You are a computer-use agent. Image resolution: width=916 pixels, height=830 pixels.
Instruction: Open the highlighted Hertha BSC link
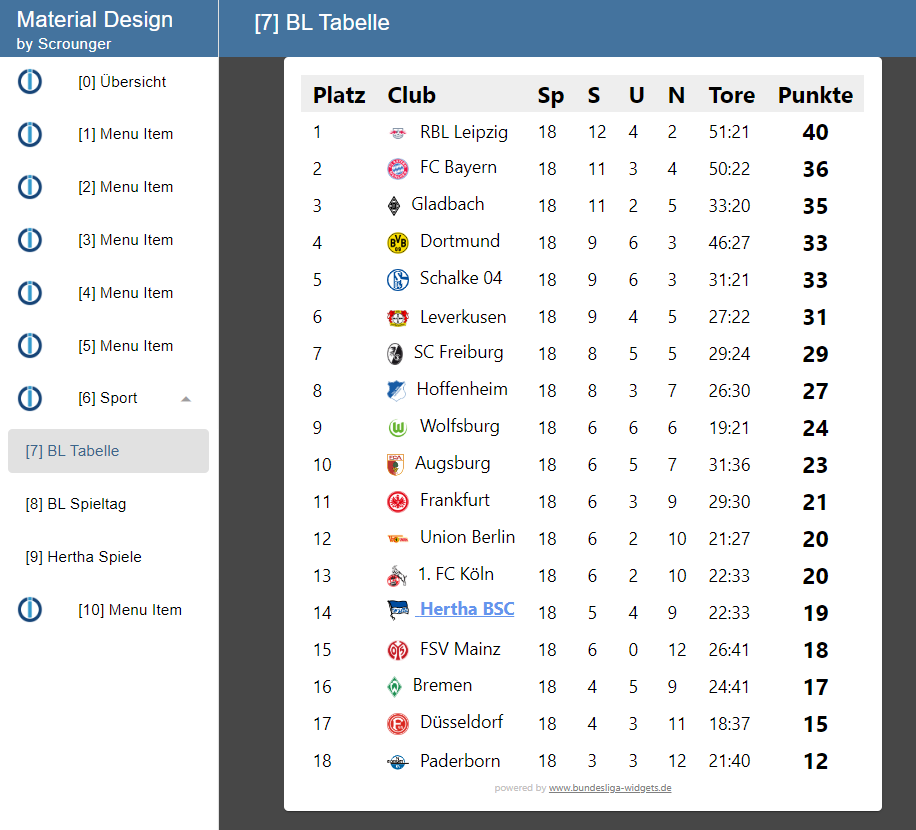[x=467, y=609]
